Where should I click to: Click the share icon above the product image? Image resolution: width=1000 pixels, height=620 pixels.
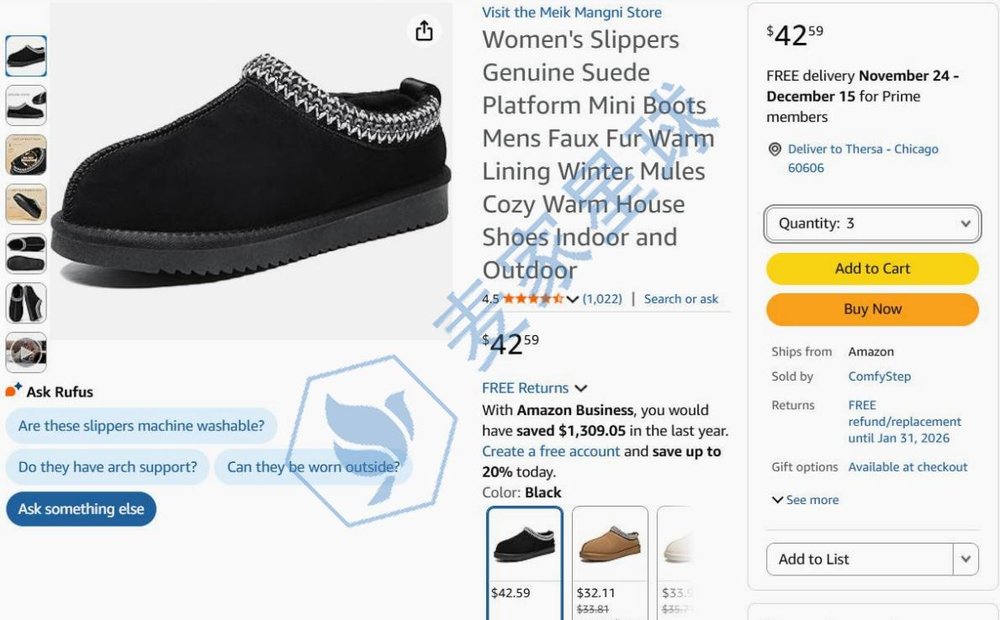click(x=423, y=31)
